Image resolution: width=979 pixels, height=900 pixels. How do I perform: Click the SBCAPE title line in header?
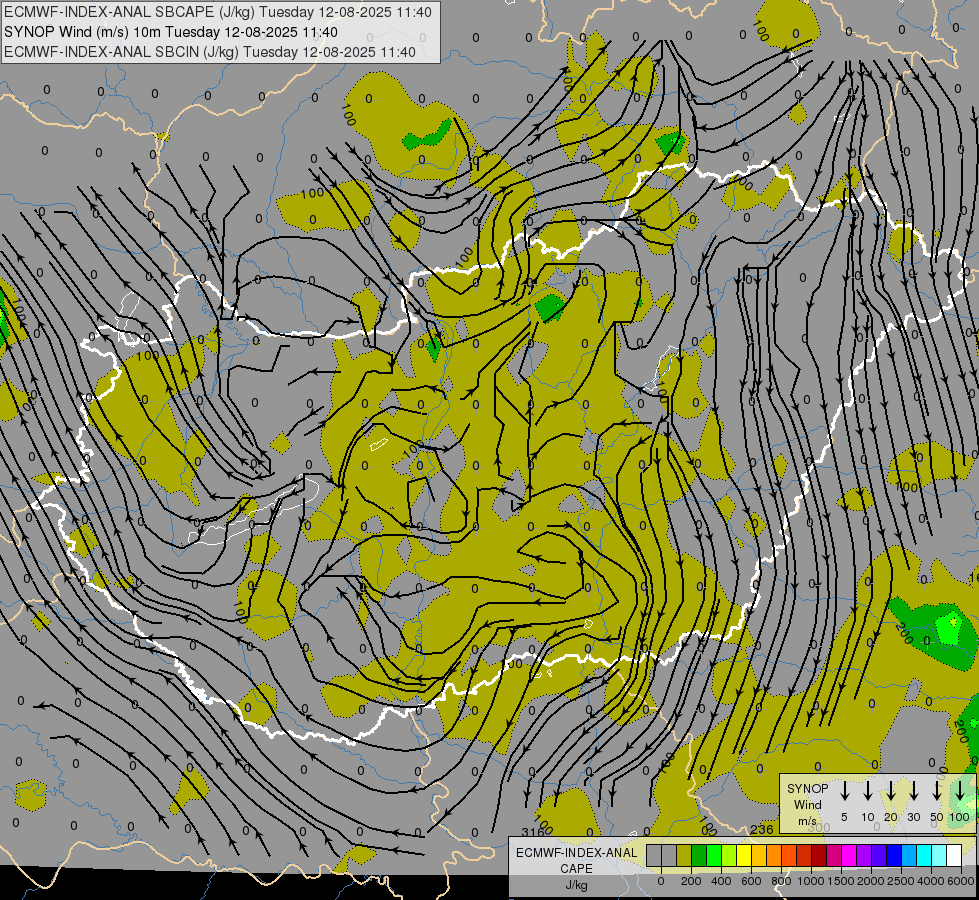218,12
